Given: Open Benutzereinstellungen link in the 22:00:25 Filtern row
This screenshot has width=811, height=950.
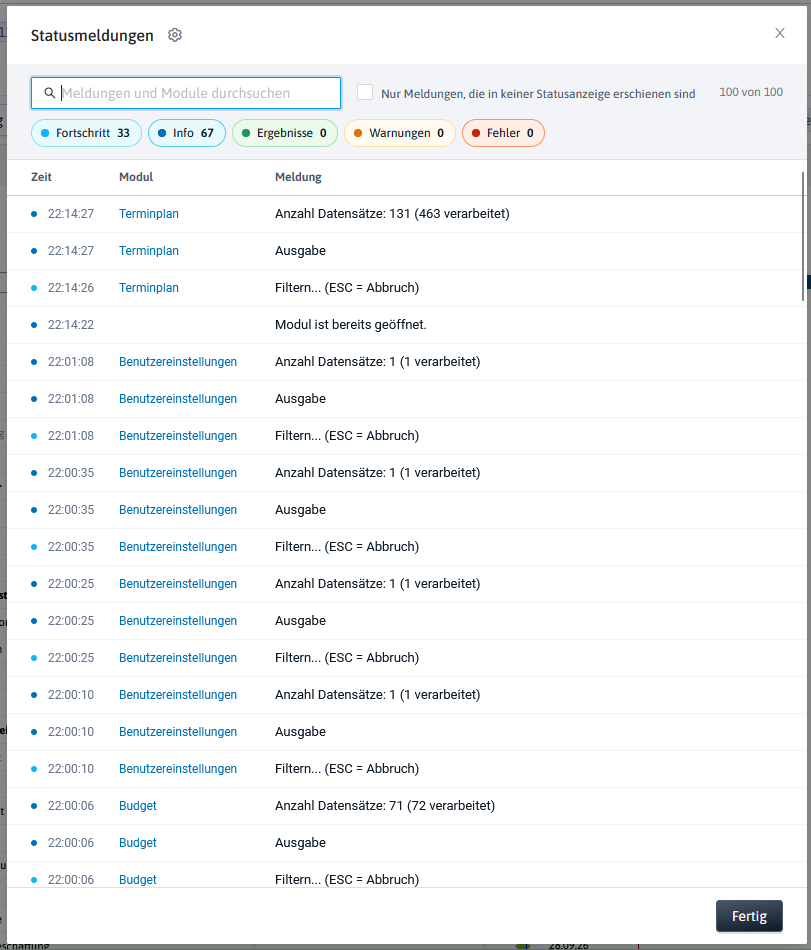Looking at the screenshot, I should [x=177, y=657].
